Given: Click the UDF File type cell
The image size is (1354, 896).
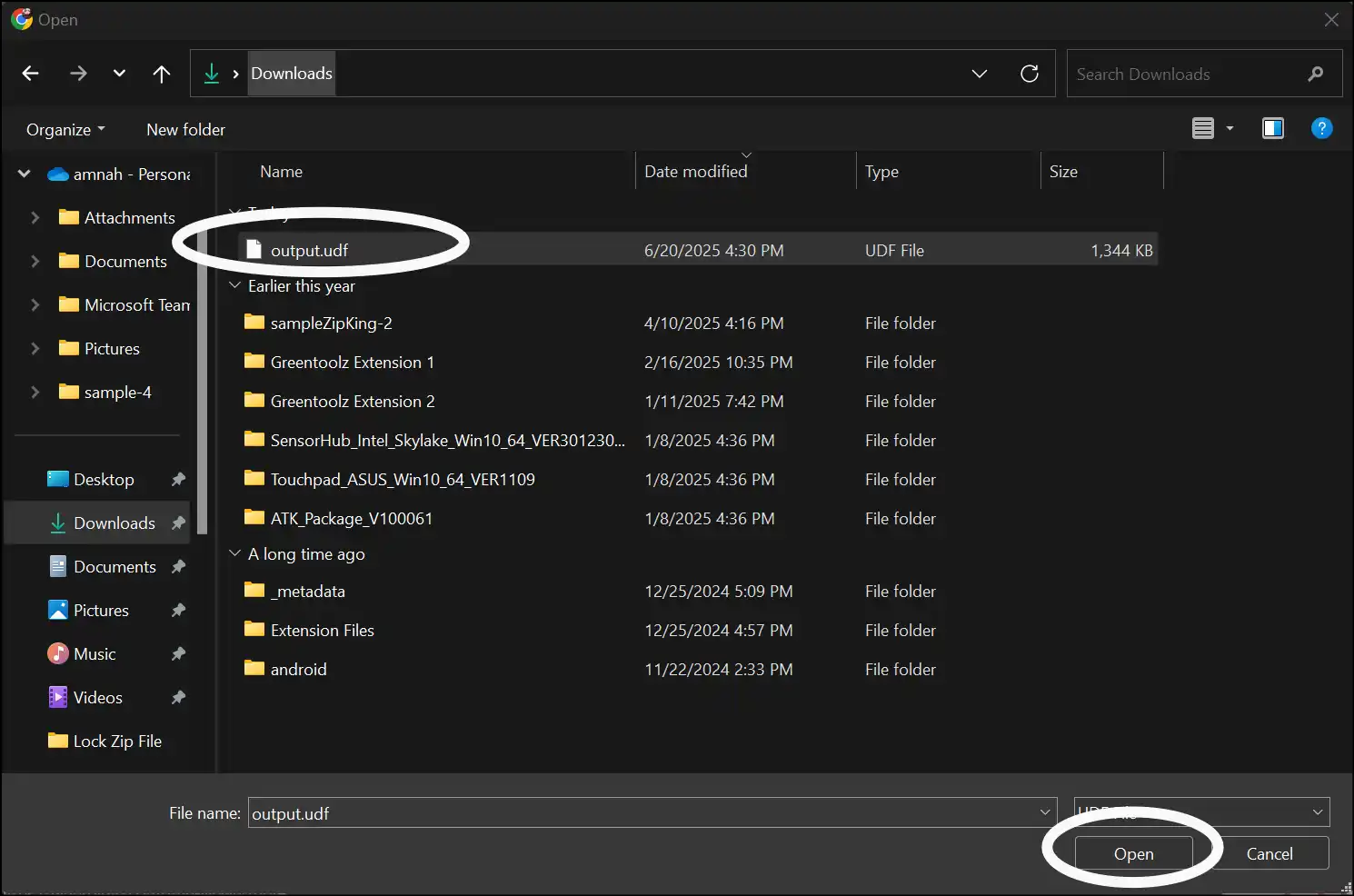Looking at the screenshot, I should click(894, 250).
